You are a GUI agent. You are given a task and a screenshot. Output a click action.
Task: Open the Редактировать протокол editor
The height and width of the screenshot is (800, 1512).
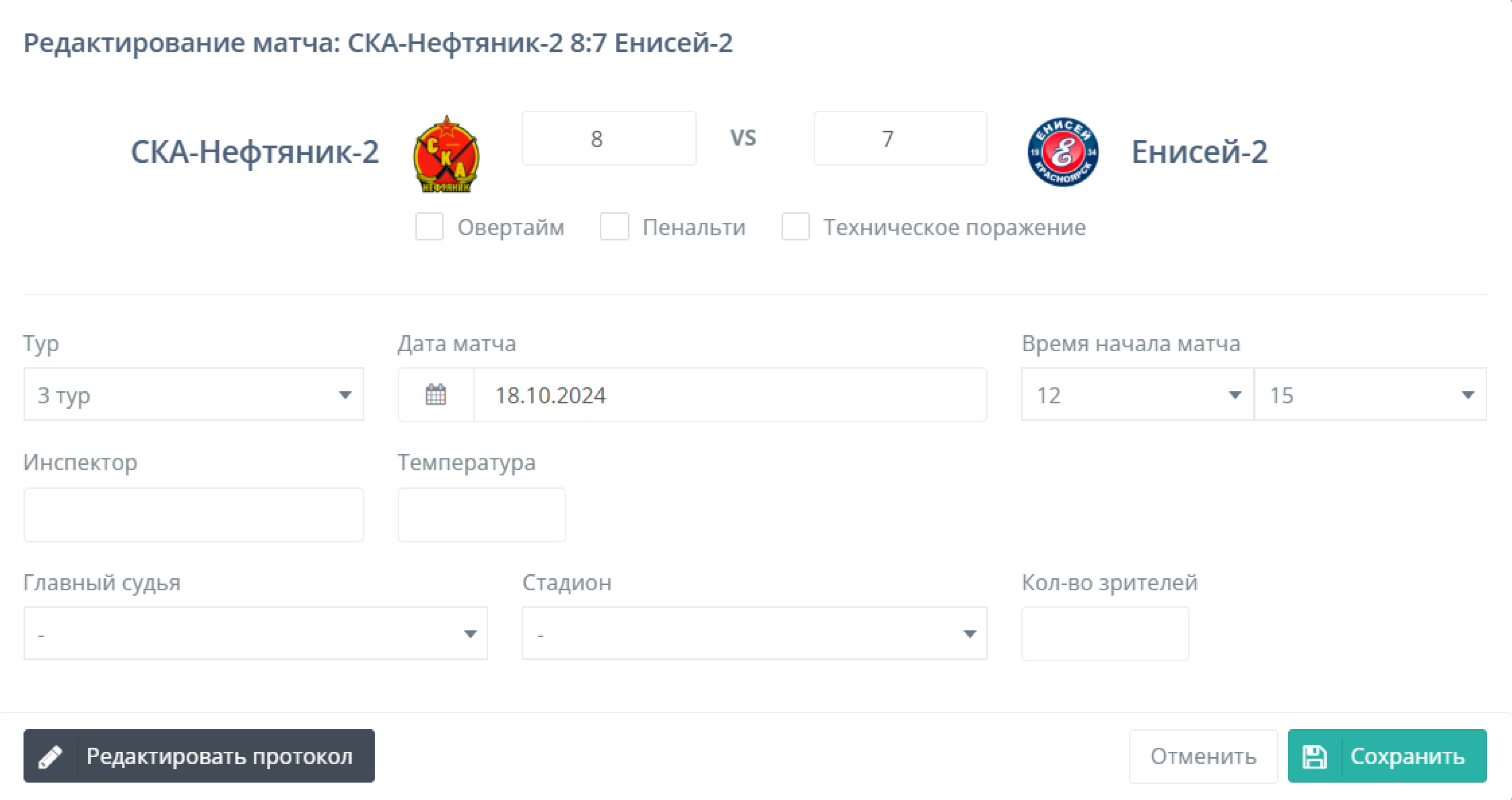tap(199, 756)
